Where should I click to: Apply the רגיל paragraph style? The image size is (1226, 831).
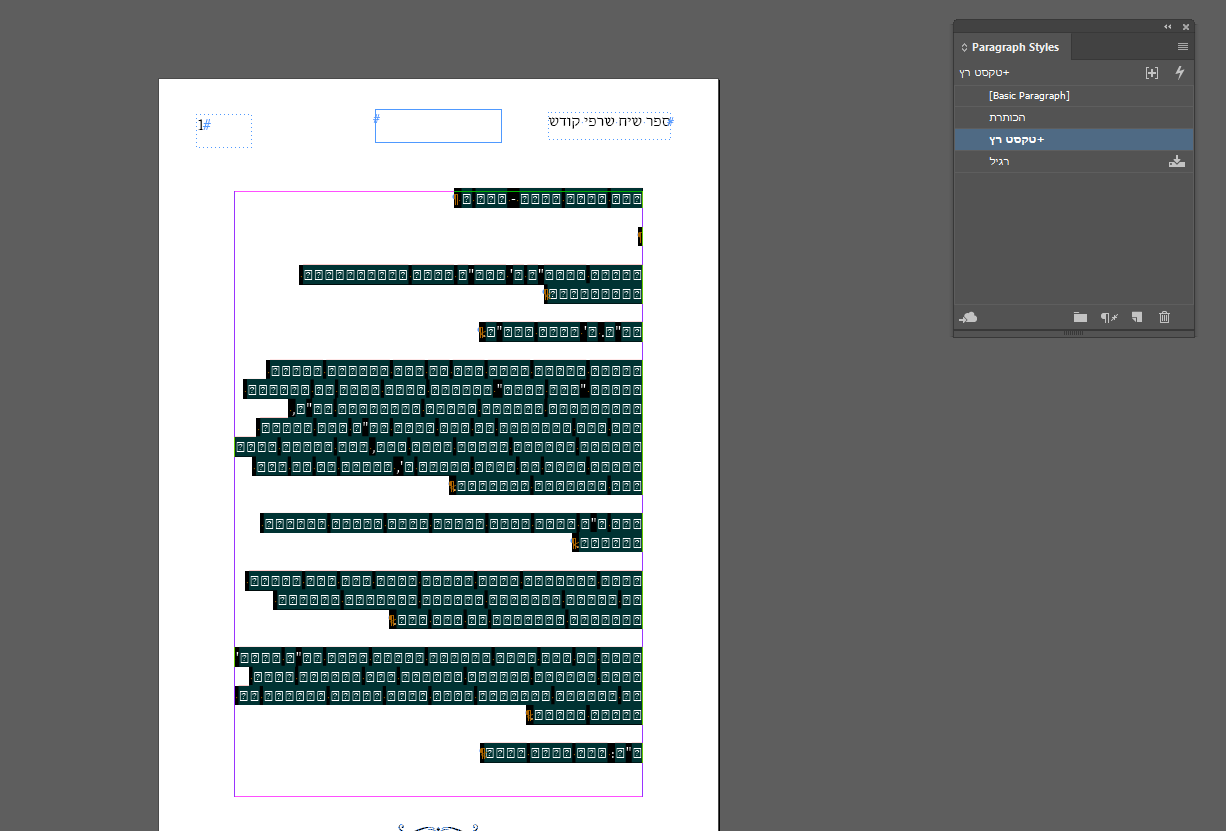(x=1073, y=161)
